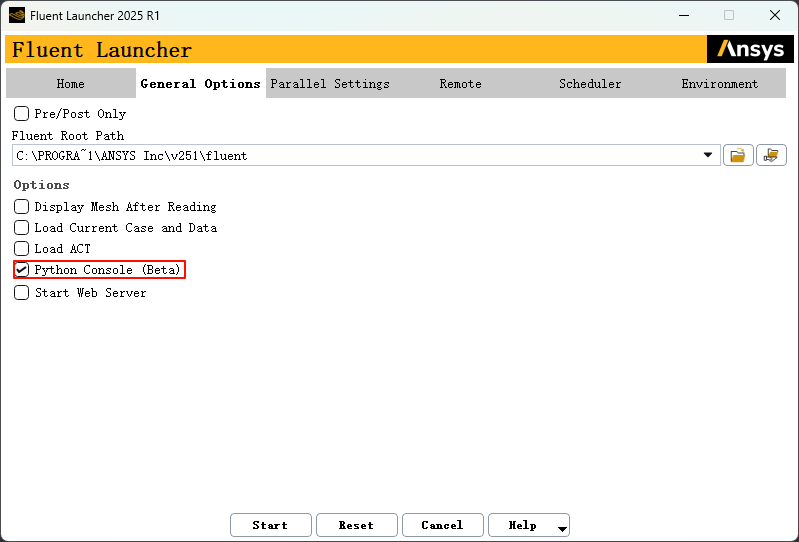Viewport: 799px width, 542px height.
Task: Select the General Options tab
Action: click(x=201, y=83)
